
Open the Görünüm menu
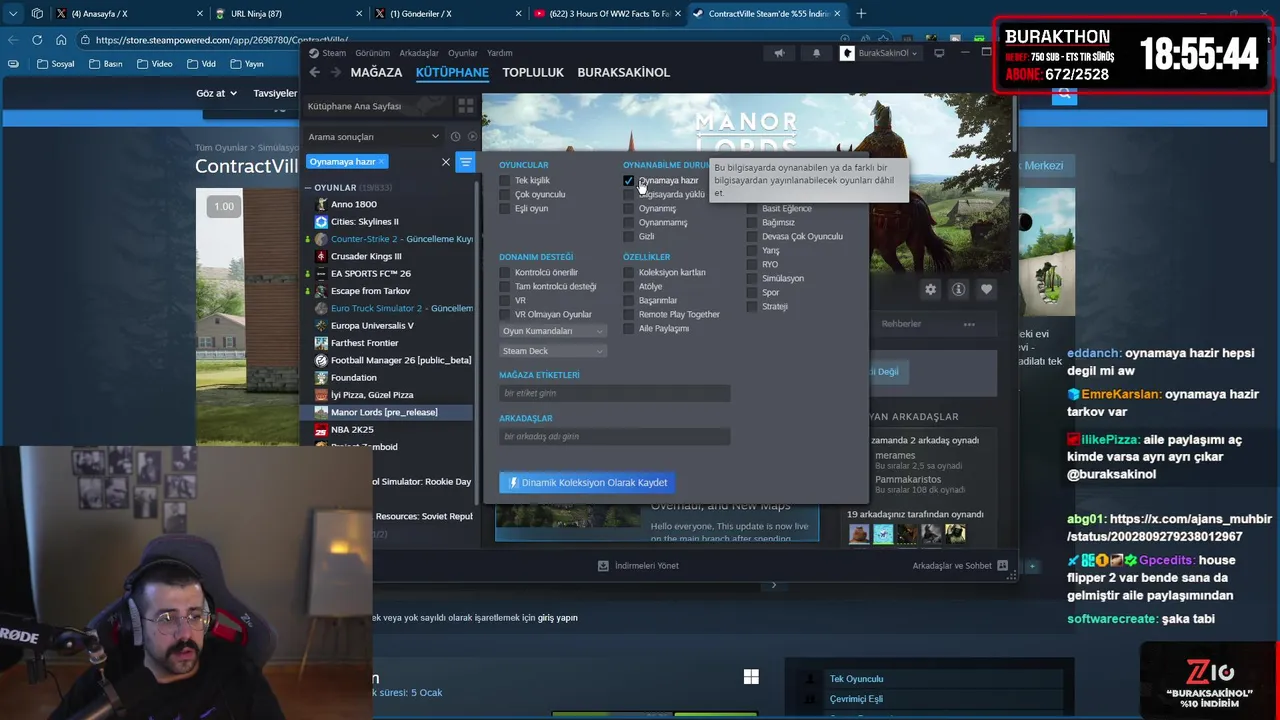pyautogui.click(x=373, y=53)
